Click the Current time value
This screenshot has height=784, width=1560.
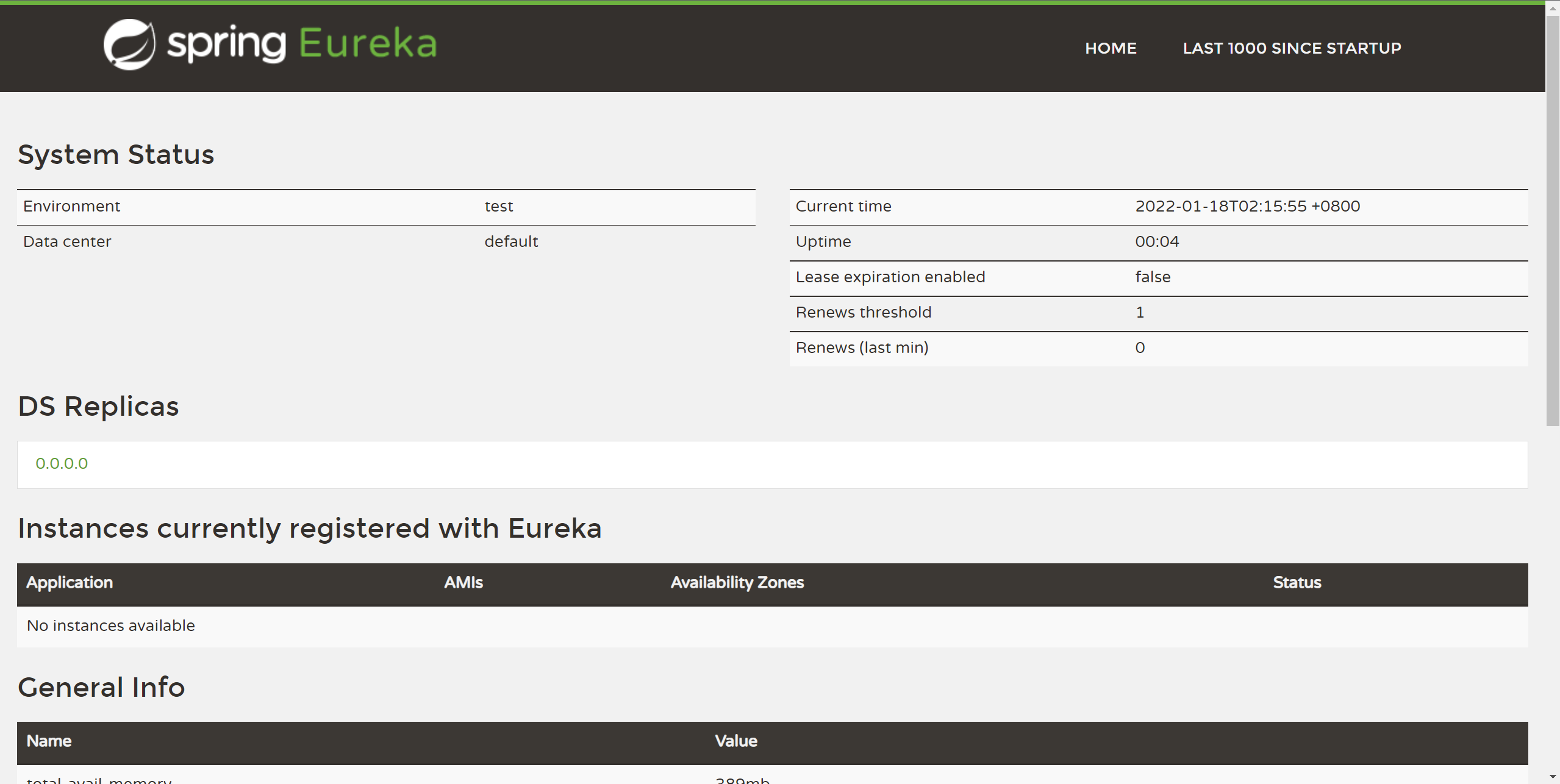tap(1247, 206)
